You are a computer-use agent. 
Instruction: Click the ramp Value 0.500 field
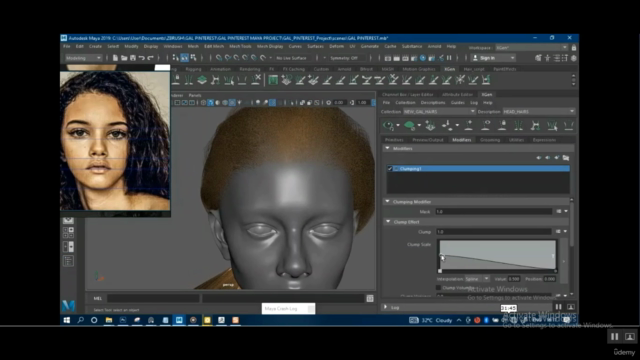tap(513, 279)
